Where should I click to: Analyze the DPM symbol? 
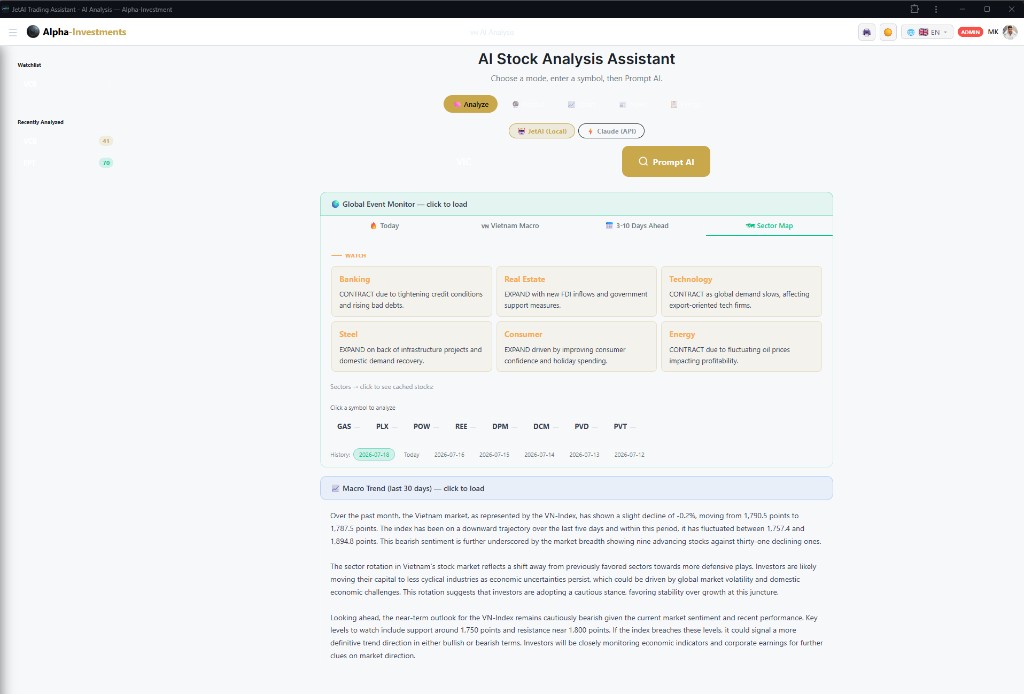pyautogui.click(x=504, y=426)
